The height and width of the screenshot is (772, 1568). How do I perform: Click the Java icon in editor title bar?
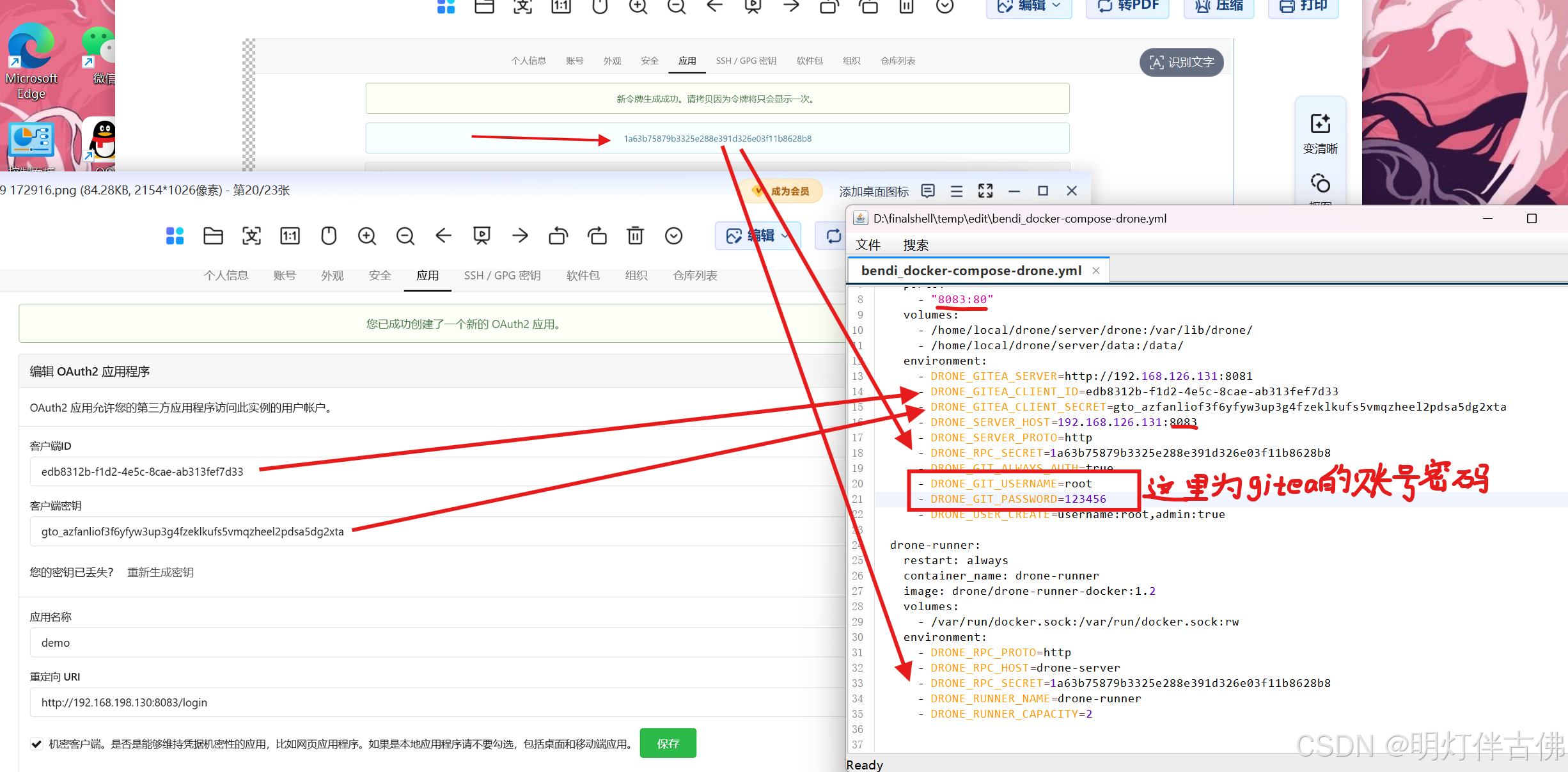tap(861, 218)
